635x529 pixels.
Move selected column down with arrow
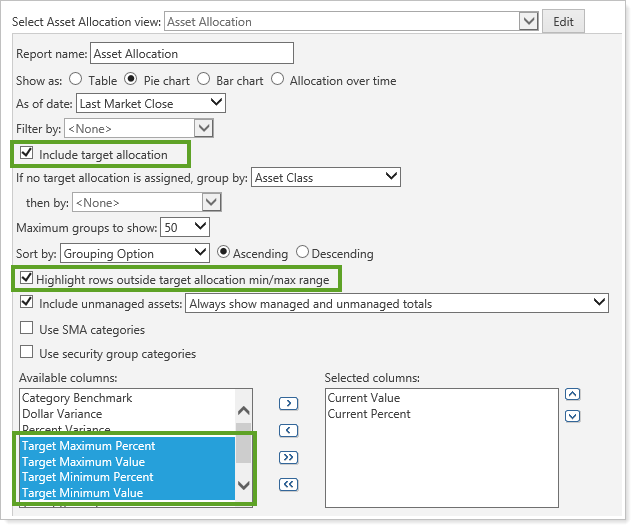tap(572, 415)
